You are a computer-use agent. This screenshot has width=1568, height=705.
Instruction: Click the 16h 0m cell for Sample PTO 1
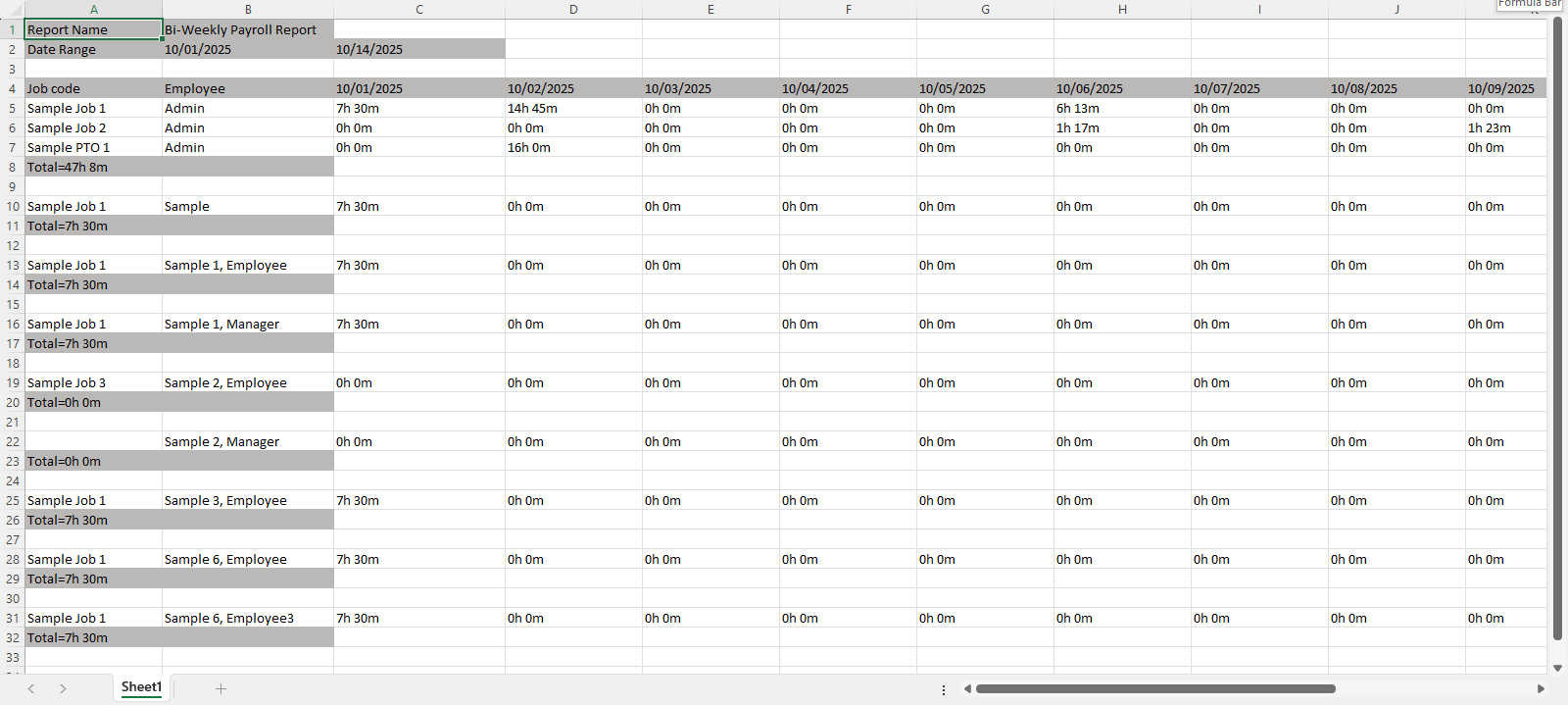(572, 147)
